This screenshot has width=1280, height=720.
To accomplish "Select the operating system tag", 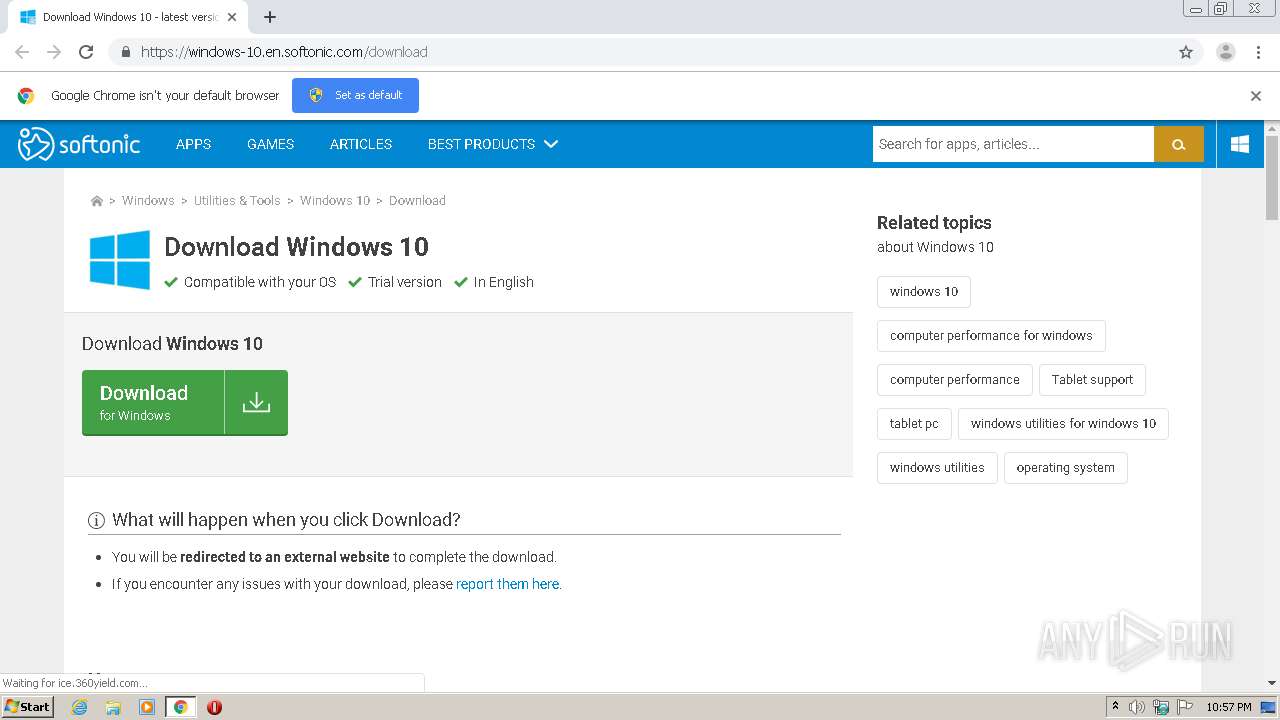I will pyautogui.click(x=1065, y=468).
